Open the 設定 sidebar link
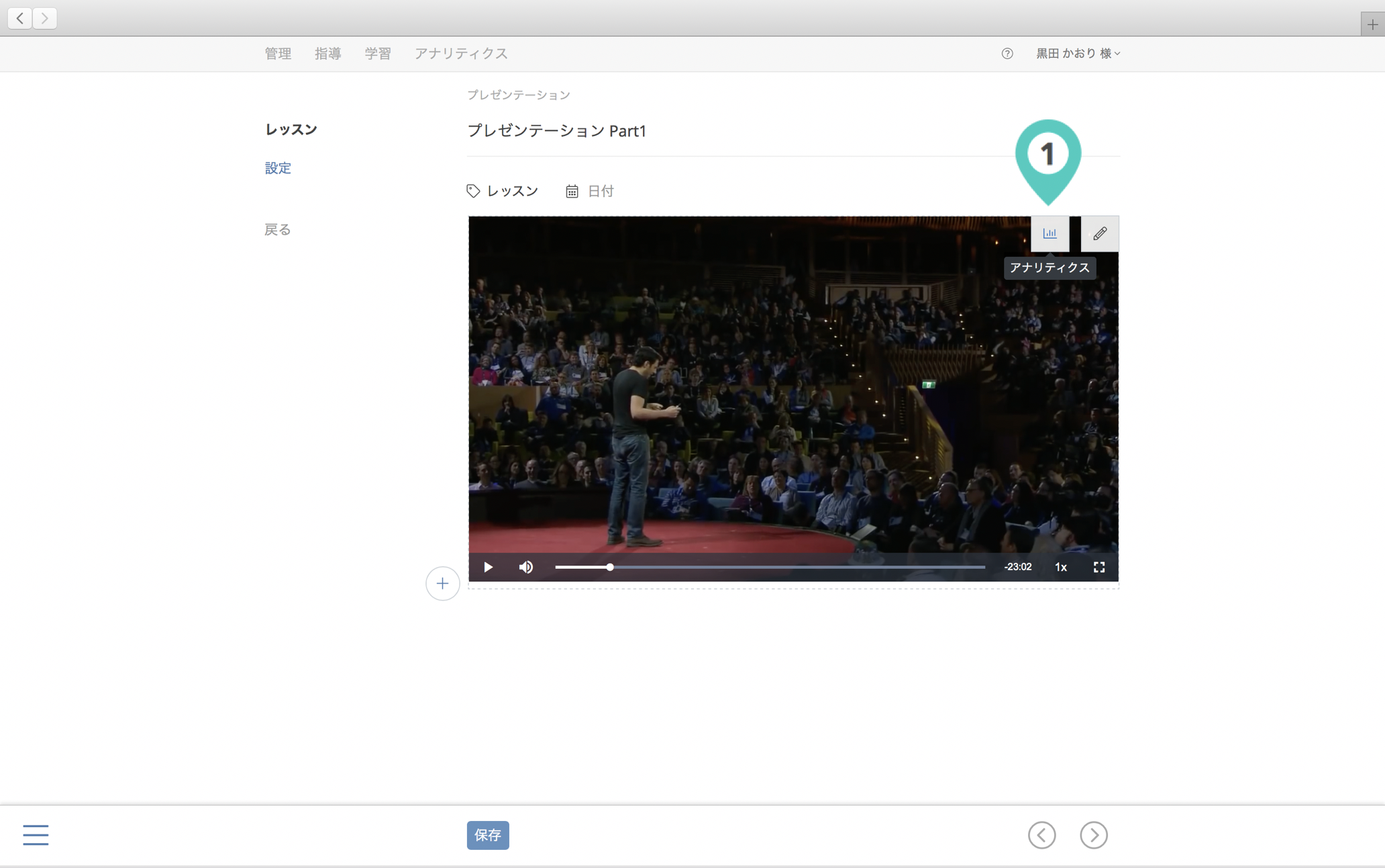 coord(278,168)
